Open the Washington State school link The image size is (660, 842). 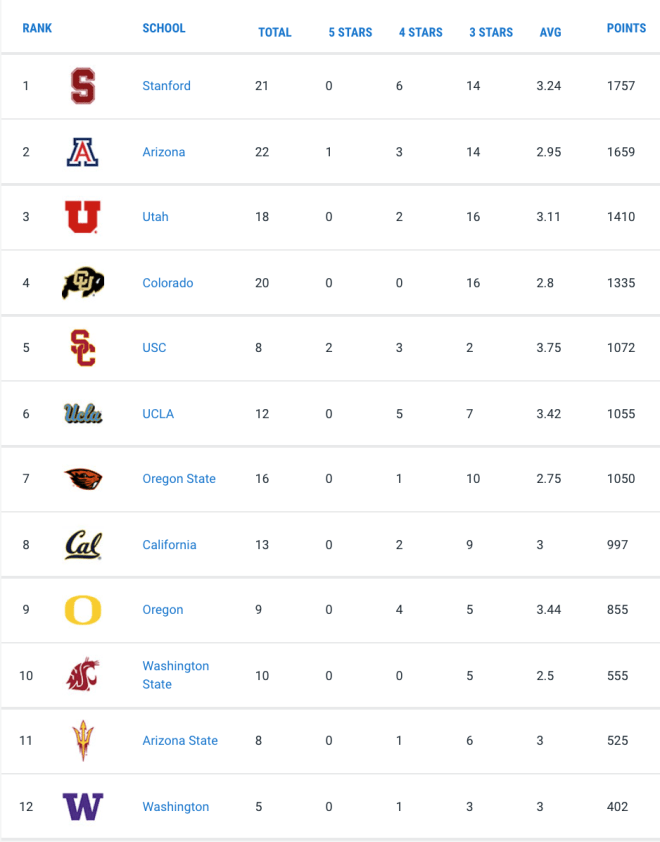pyautogui.click(x=176, y=675)
